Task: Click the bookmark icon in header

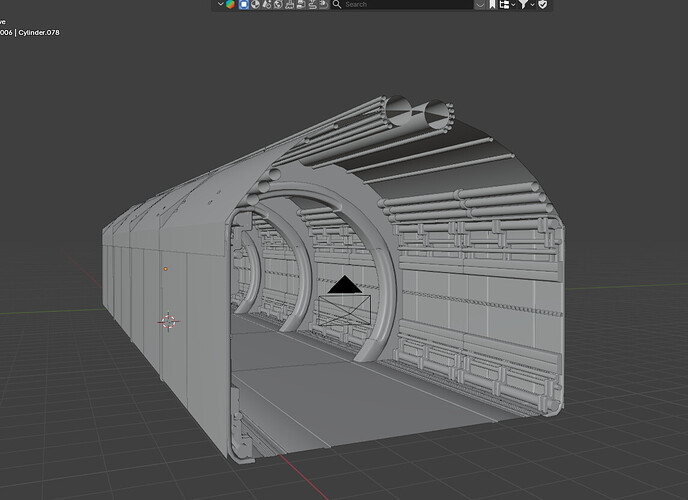Action: point(492,4)
